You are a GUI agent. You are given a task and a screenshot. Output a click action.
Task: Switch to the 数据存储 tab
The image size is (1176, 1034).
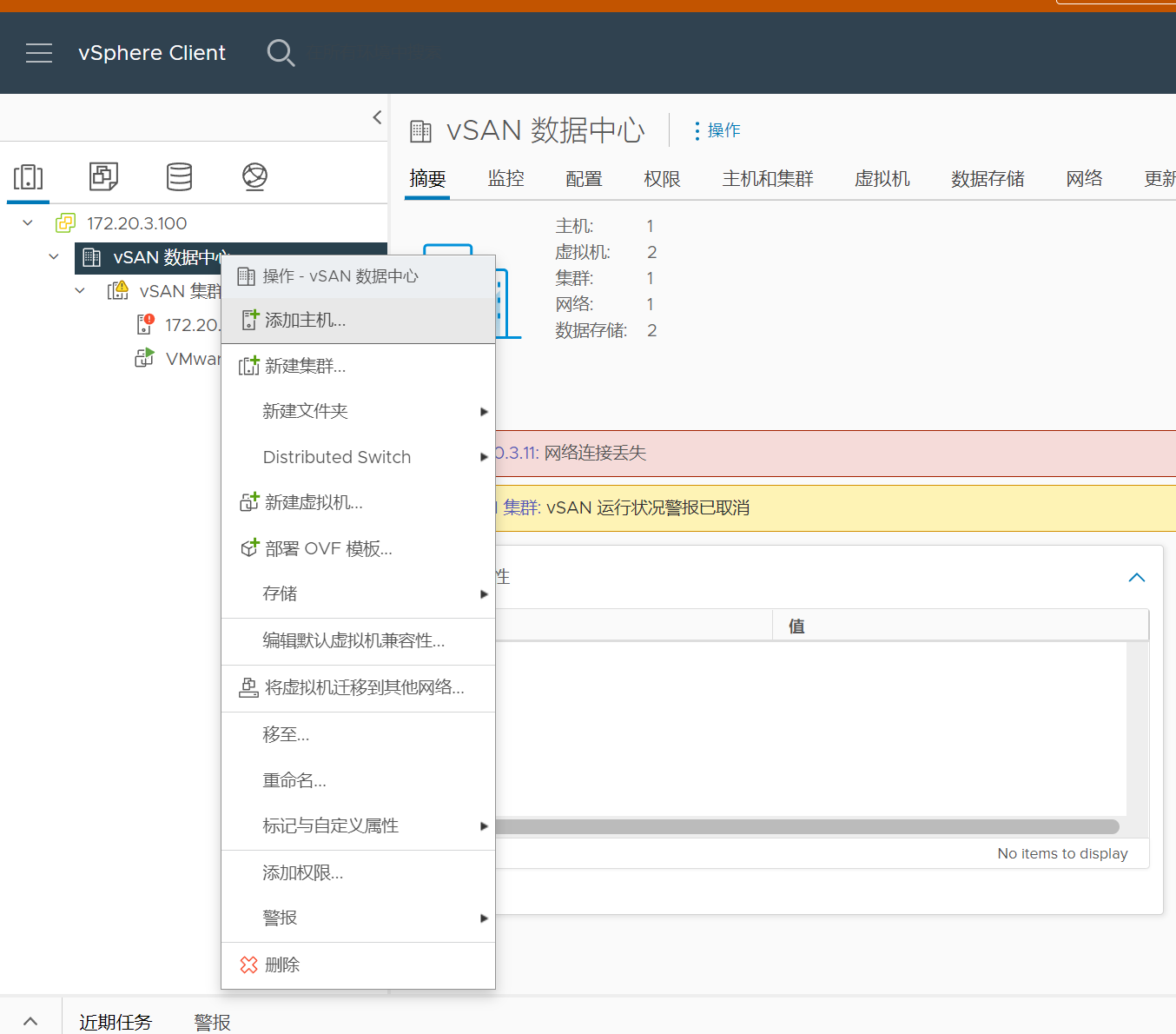click(988, 179)
